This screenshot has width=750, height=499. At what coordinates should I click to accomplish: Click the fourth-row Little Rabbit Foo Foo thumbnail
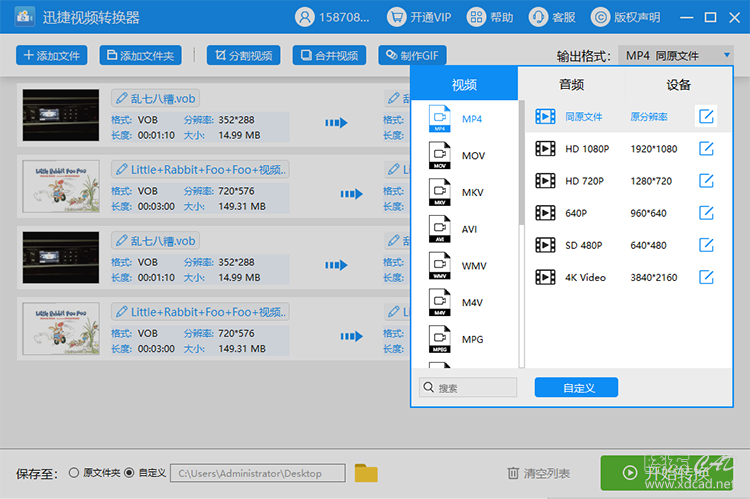(x=61, y=329)
